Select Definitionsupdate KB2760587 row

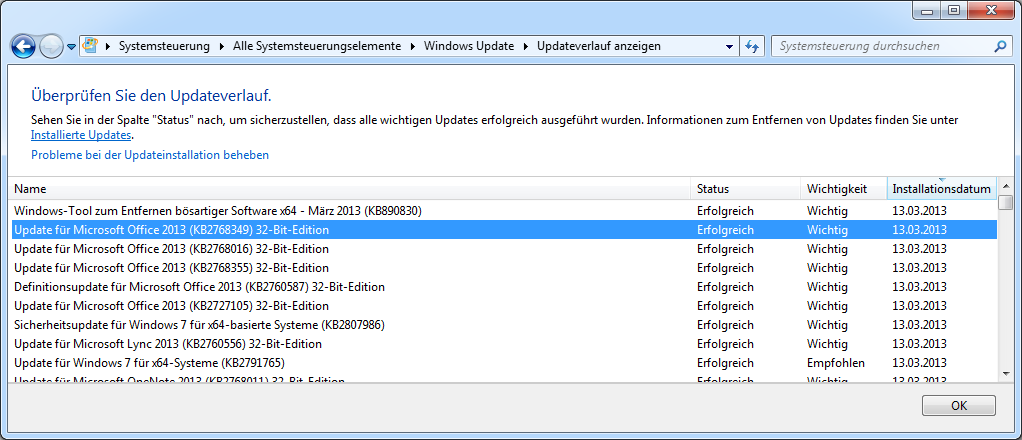point(503,286)
